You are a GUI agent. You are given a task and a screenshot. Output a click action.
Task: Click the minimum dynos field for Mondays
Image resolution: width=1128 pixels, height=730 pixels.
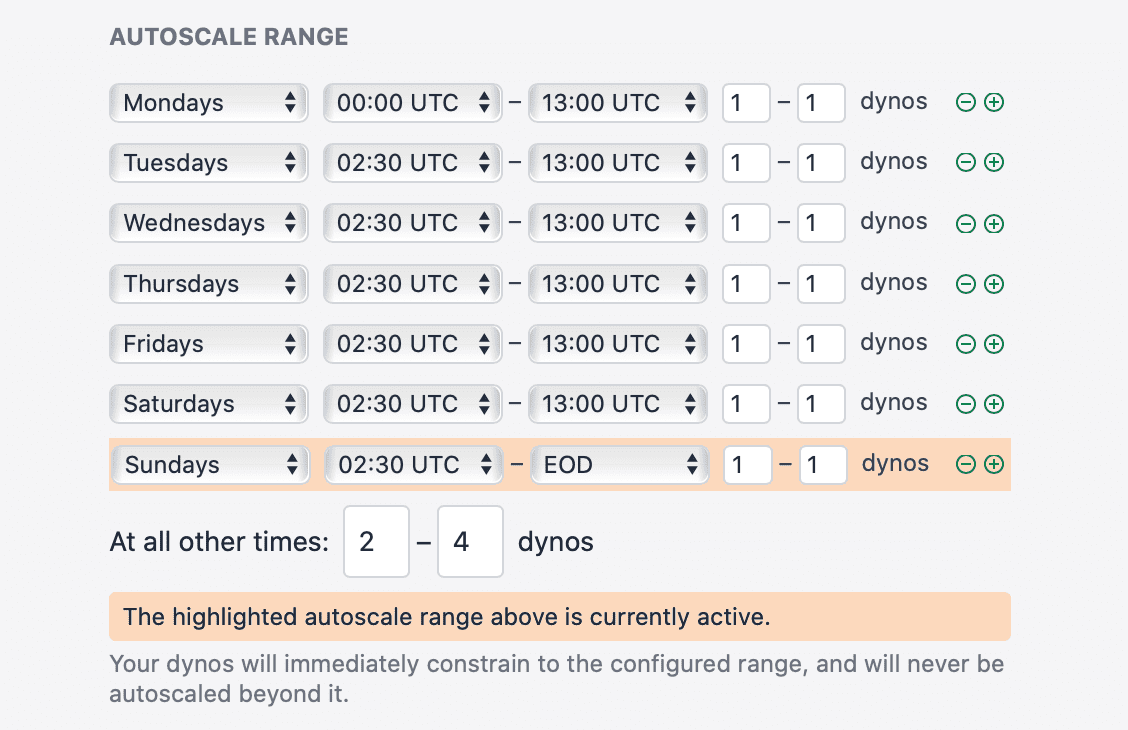[x=746, y=101]
